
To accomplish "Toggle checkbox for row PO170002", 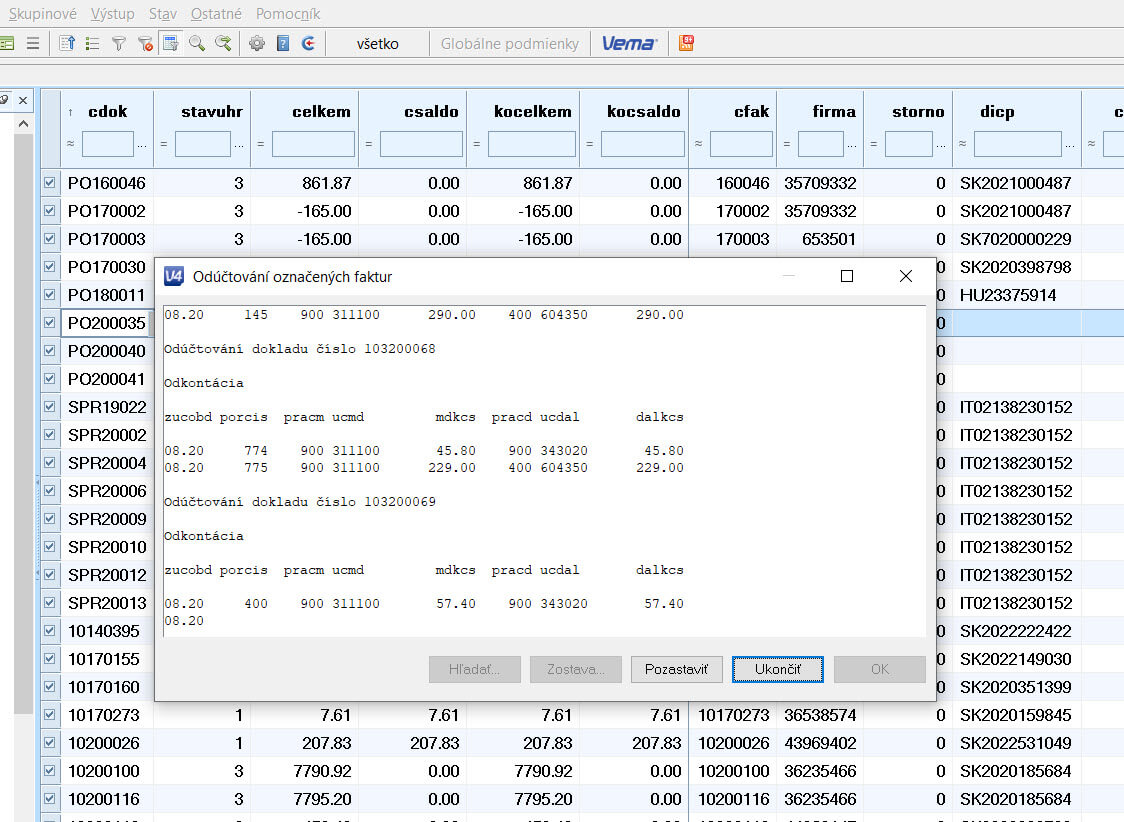I will point(49,211).
